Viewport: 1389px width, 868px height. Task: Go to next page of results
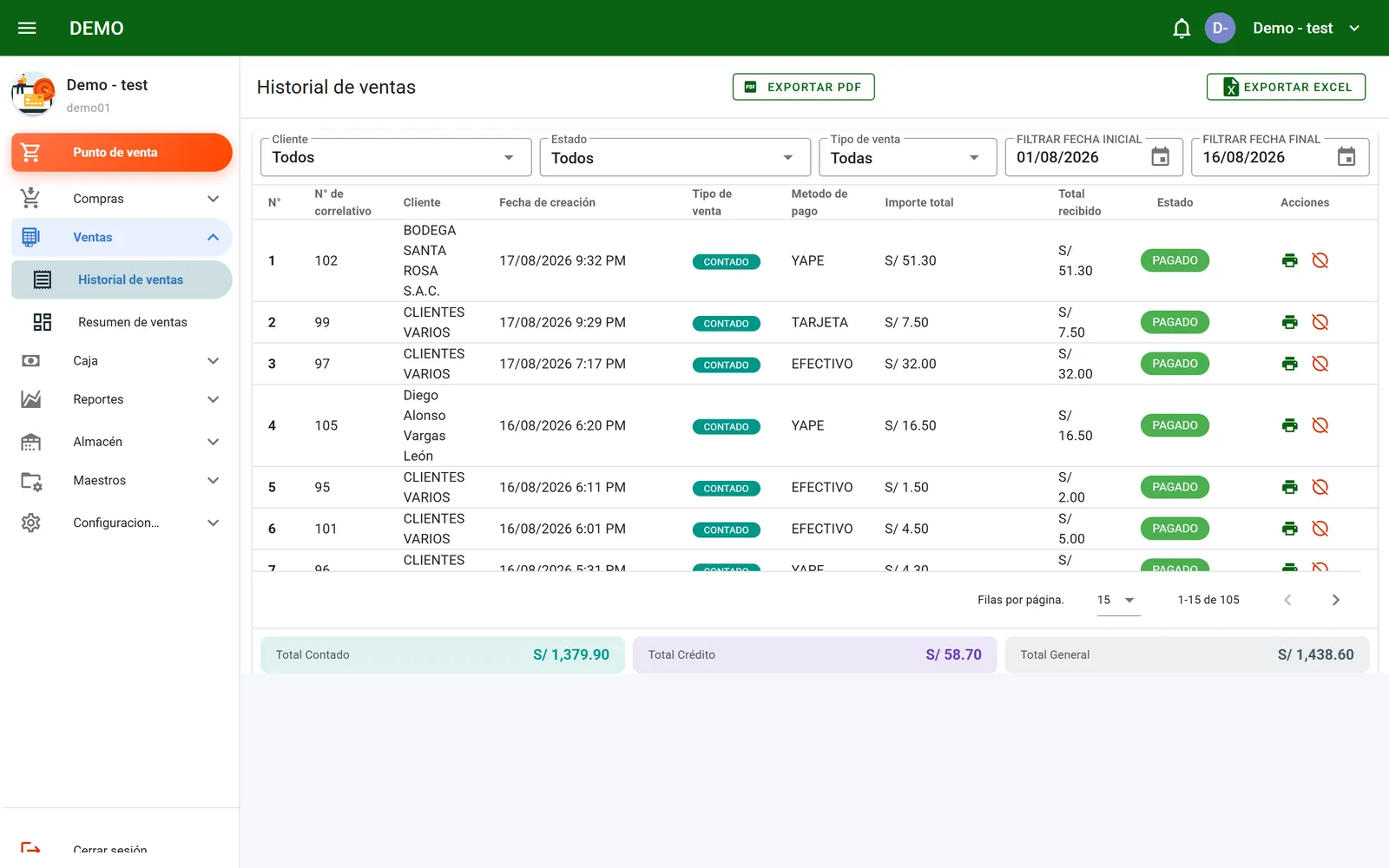point(1335,600)
